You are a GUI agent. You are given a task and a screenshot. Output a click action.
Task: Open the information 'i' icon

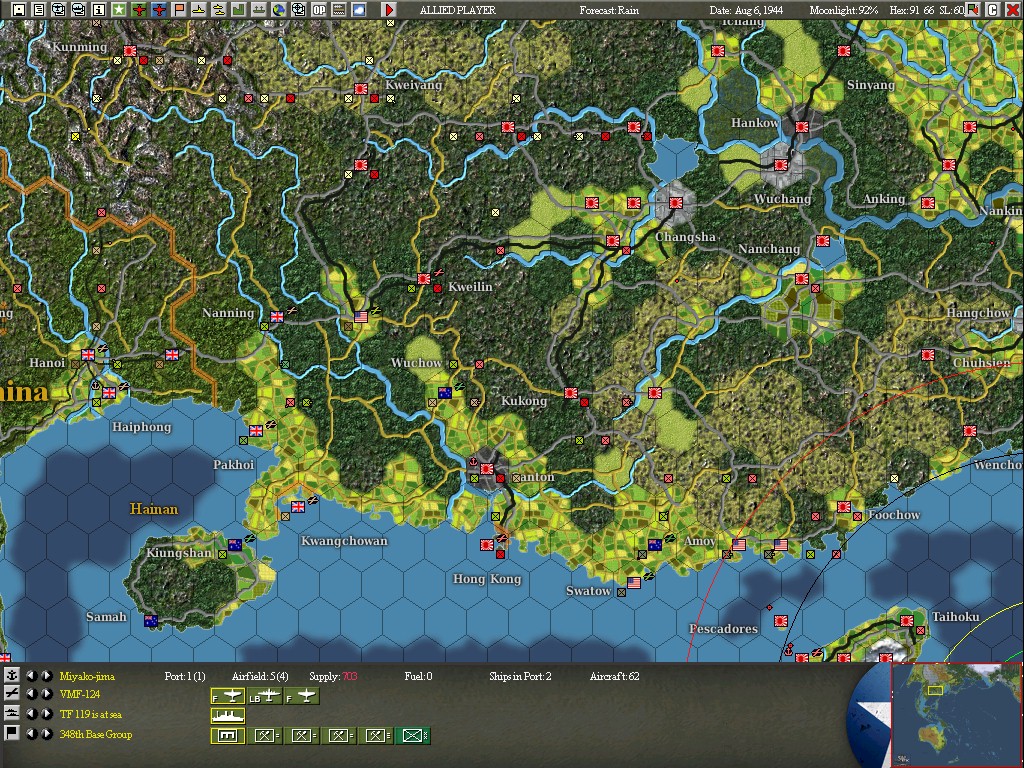[x=99, y=9]
